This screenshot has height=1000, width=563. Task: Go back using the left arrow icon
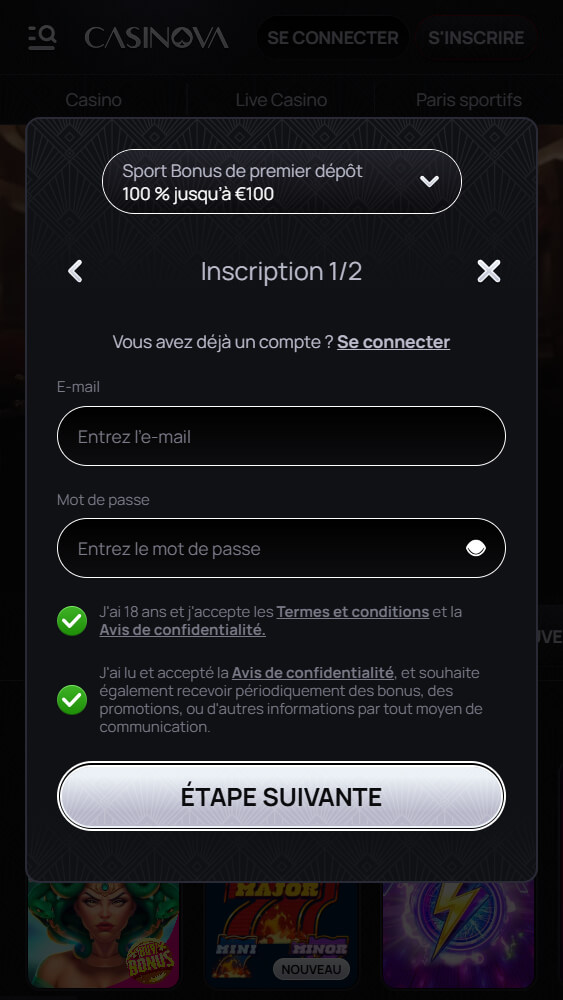point(75,271)
